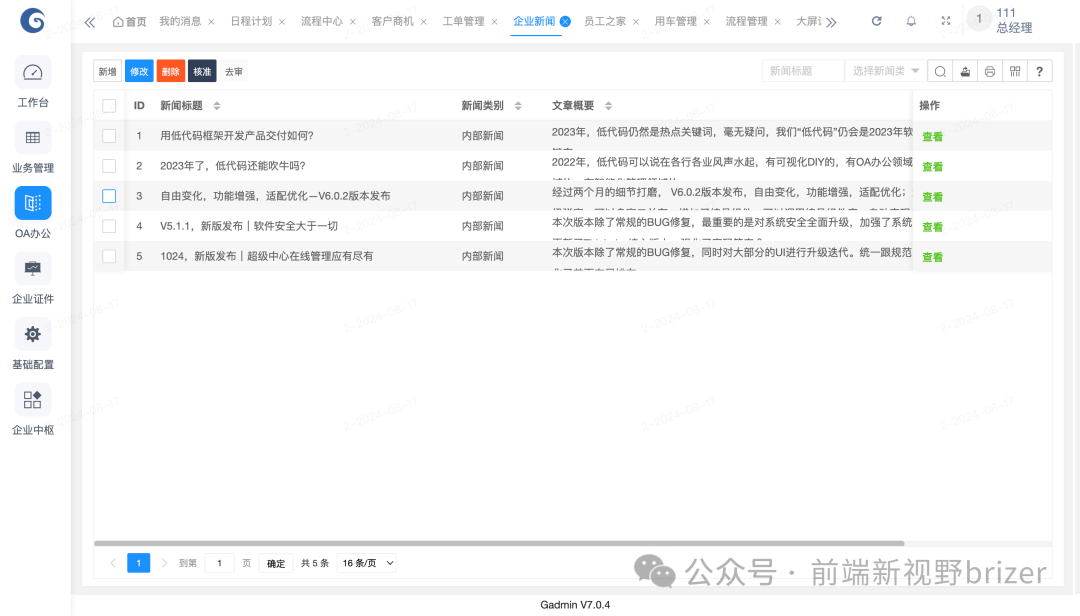Click the 新增 button
The height and width of the screenshot is (616, 1080).
click(x=107, y=71)
